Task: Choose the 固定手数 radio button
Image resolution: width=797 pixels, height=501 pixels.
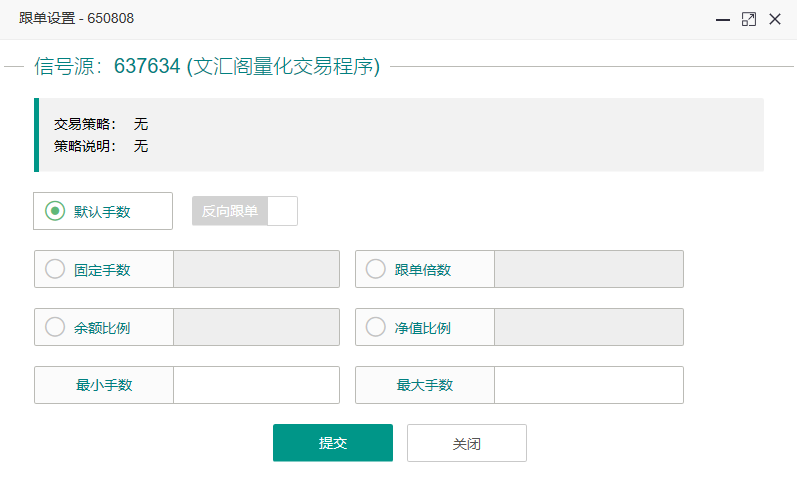Action: pos(55,269)
